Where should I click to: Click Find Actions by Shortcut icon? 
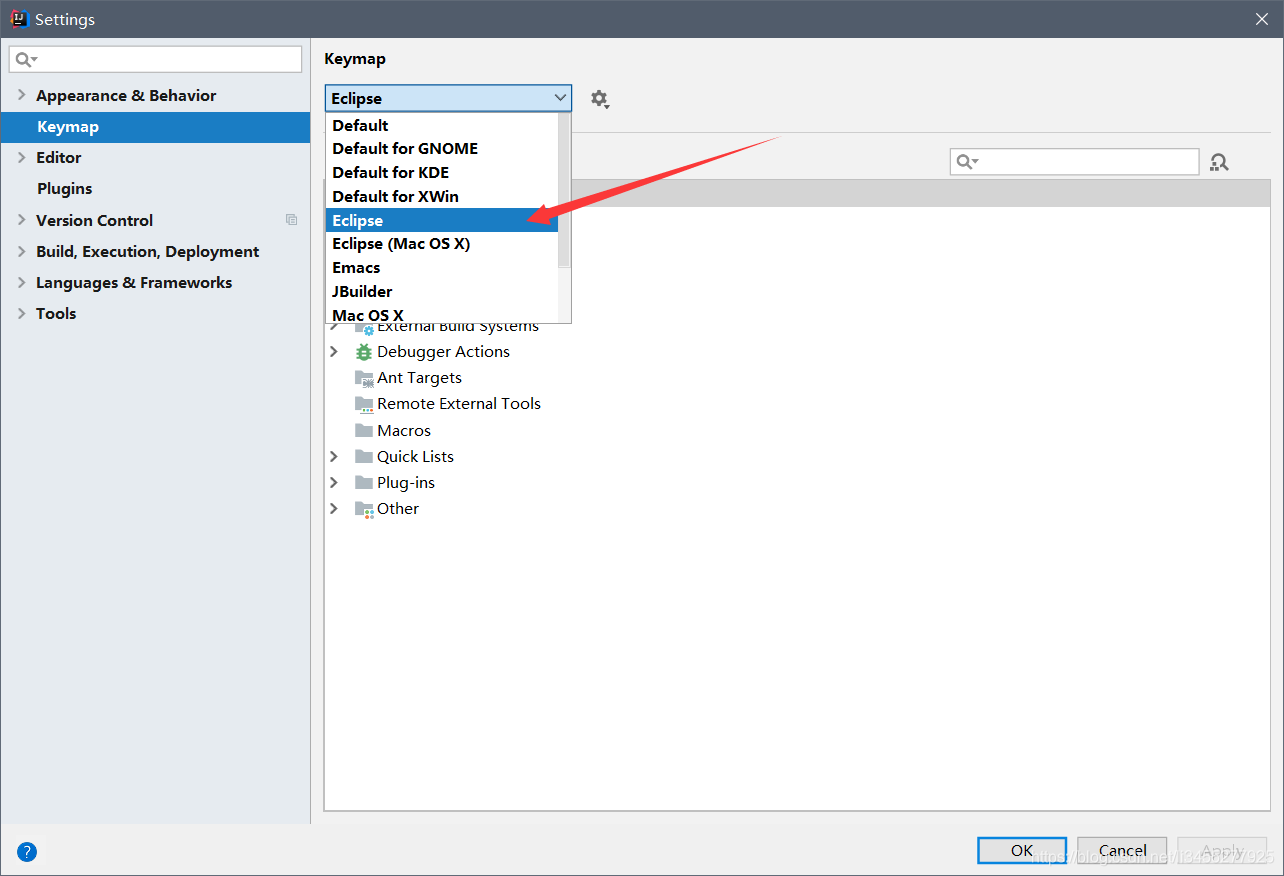tap(1219, 162)
